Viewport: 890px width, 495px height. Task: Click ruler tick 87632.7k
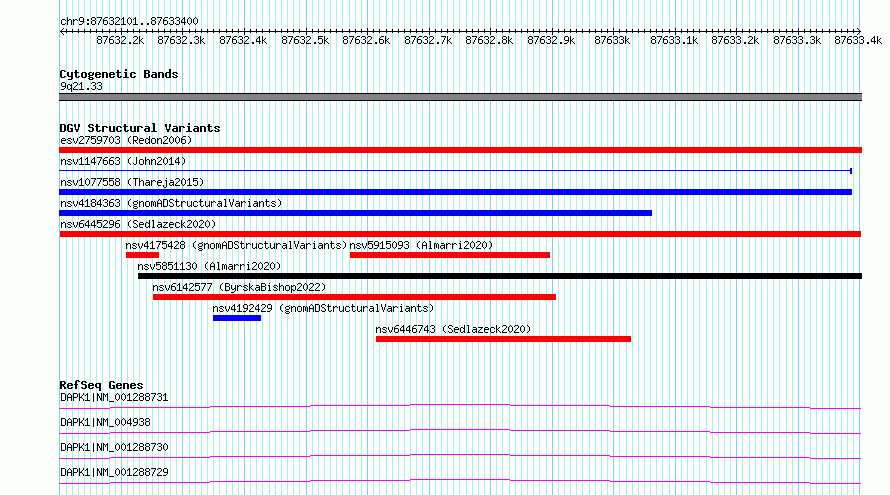click(x=428, y=40)
